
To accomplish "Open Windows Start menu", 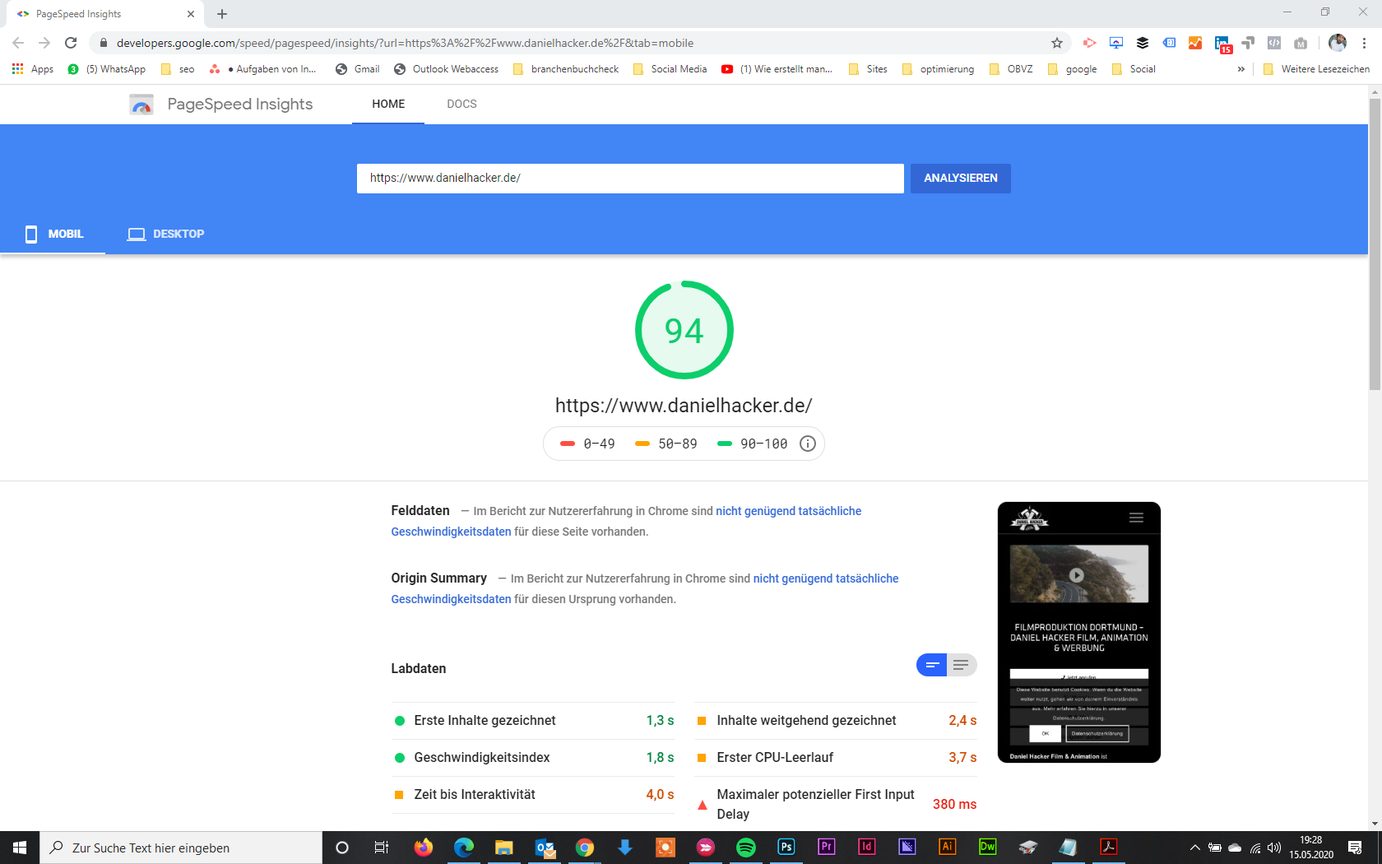I will point(19,847).
